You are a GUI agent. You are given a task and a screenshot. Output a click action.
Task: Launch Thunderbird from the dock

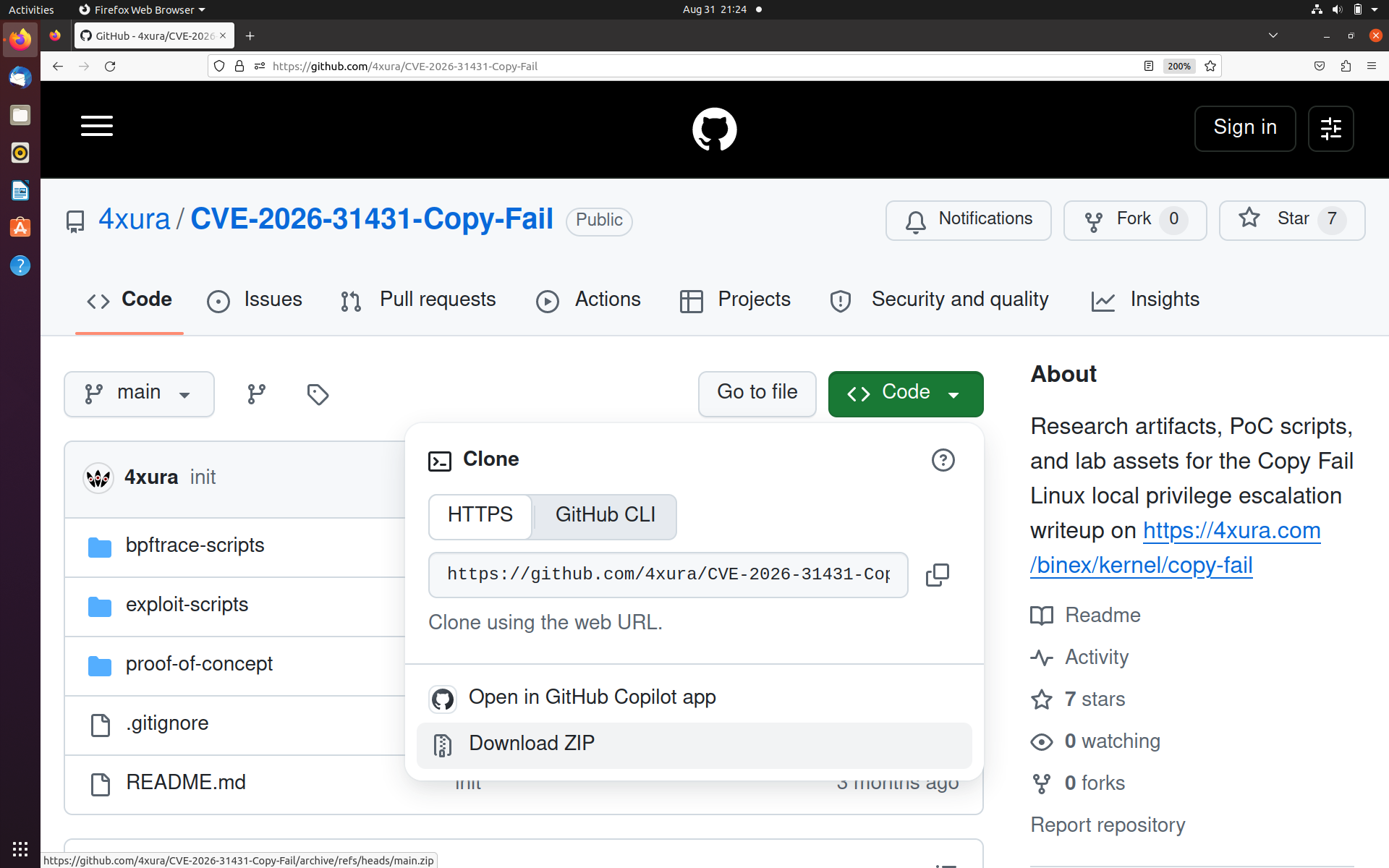20,77
